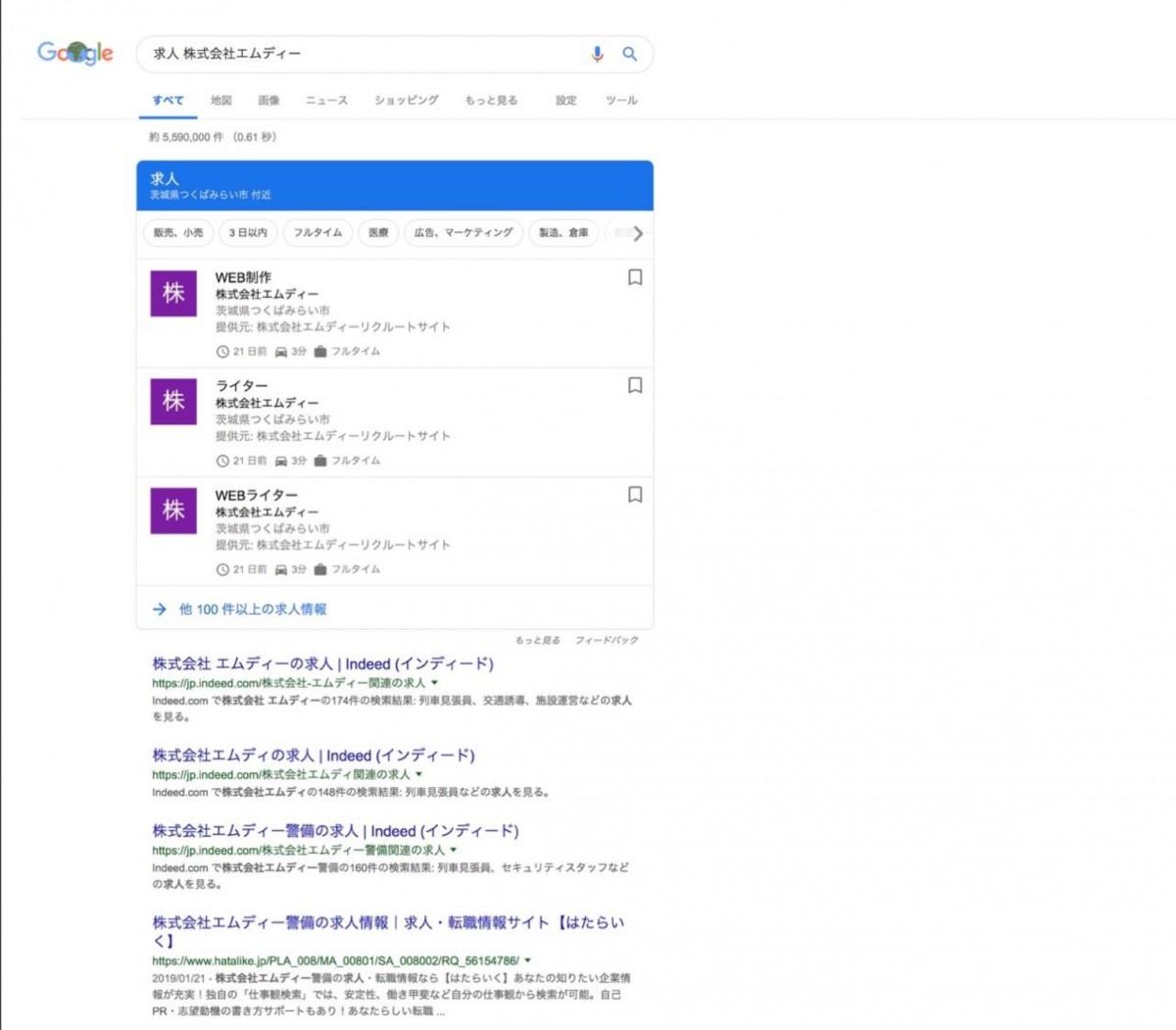
Task: Open 株式会社エムディー警備の求人 | Indeed result
Action: point(335,831)
